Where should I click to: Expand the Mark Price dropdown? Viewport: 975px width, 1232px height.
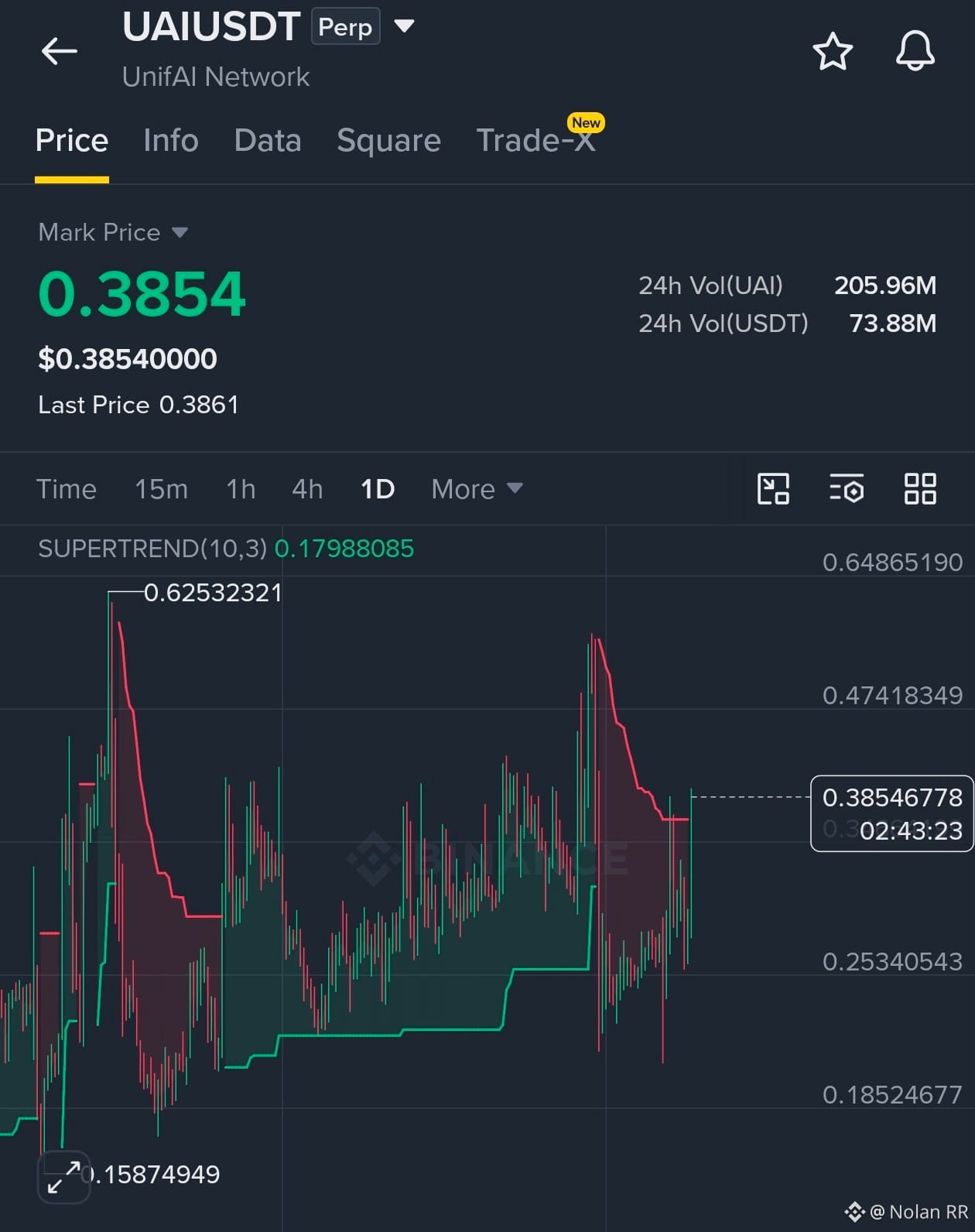180,232
